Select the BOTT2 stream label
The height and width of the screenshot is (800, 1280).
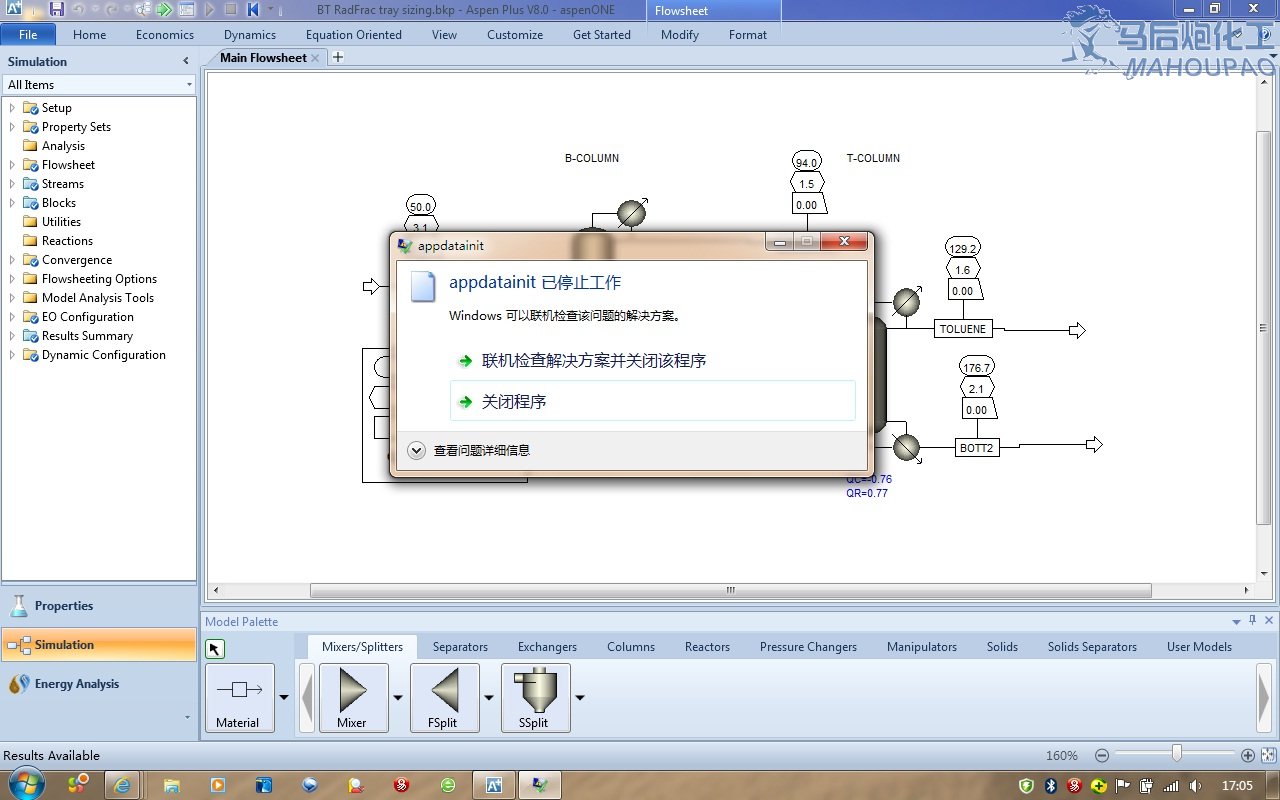click(x=977, y=448)
